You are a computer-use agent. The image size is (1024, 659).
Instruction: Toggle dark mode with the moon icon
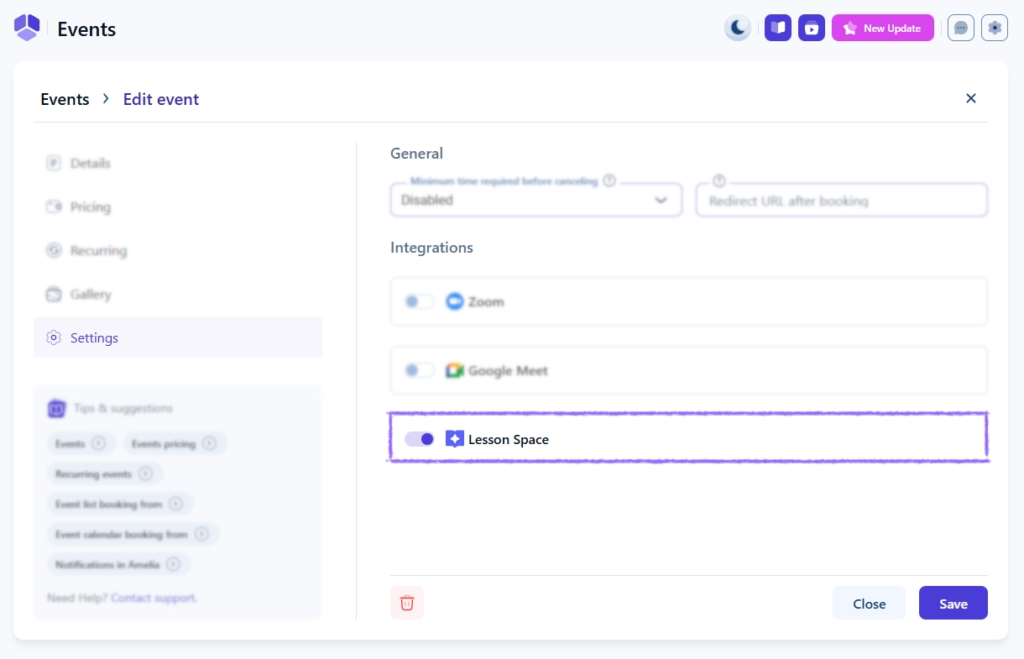pyautogui.click(x=738, y=28)
